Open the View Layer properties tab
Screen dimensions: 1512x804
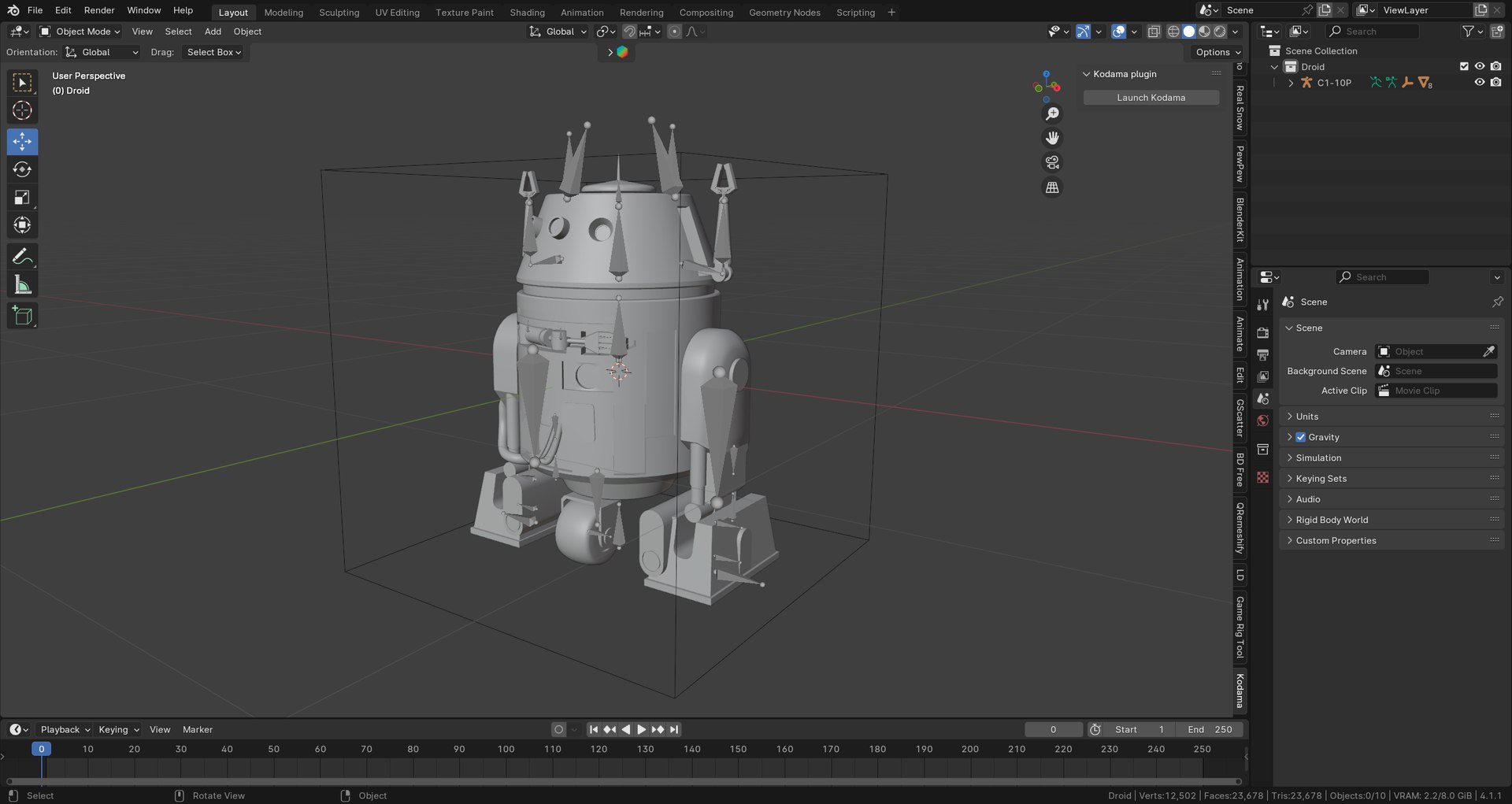[x=1262, y=376]
